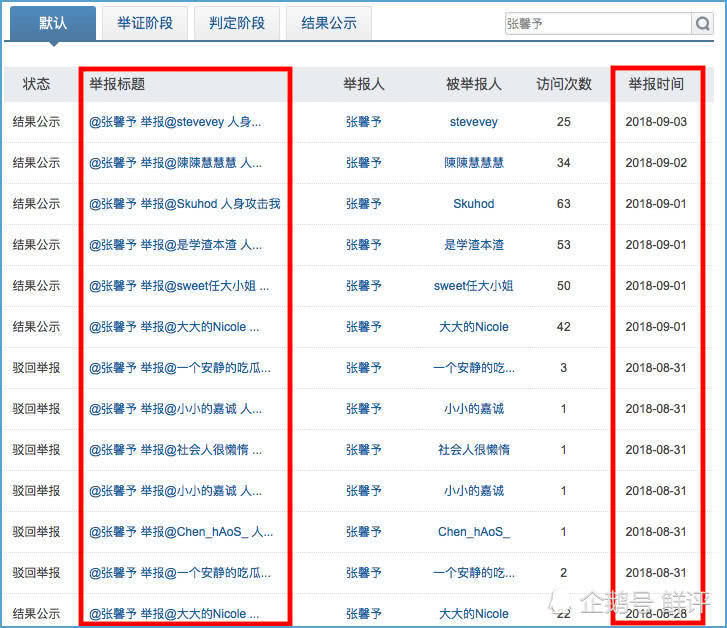The height and width of the screenshot is (628, 727).
Task: Focus the search box containing 张馨予
Action: tap(596, 24)
